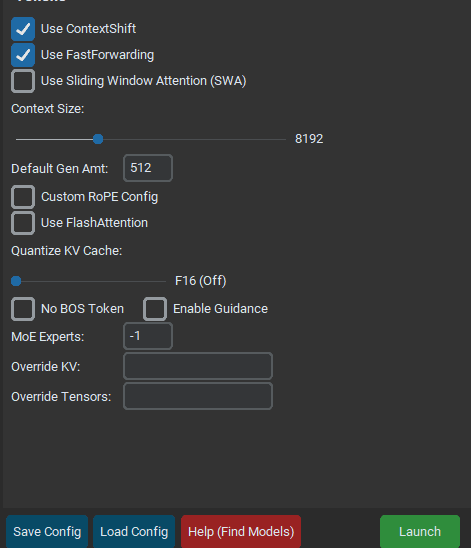Image resolution: width=471 pixels, height=548 pixels.
Task: Enable Use FlashAttention checkbox
Action: (23, 223)
